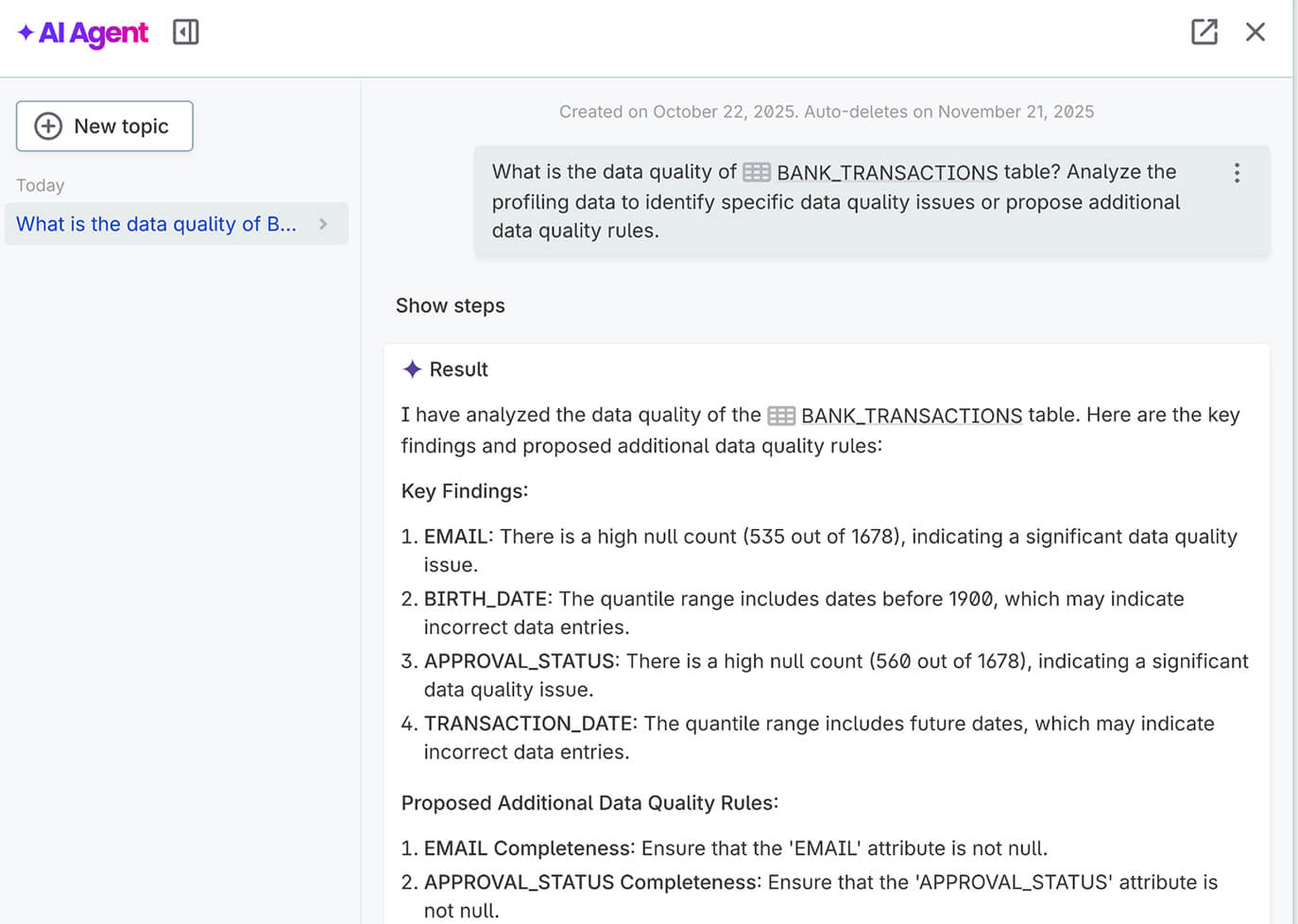Click the AI Agent sparkle logo
The image size is (1298, 924).
(x=26, y=33)
